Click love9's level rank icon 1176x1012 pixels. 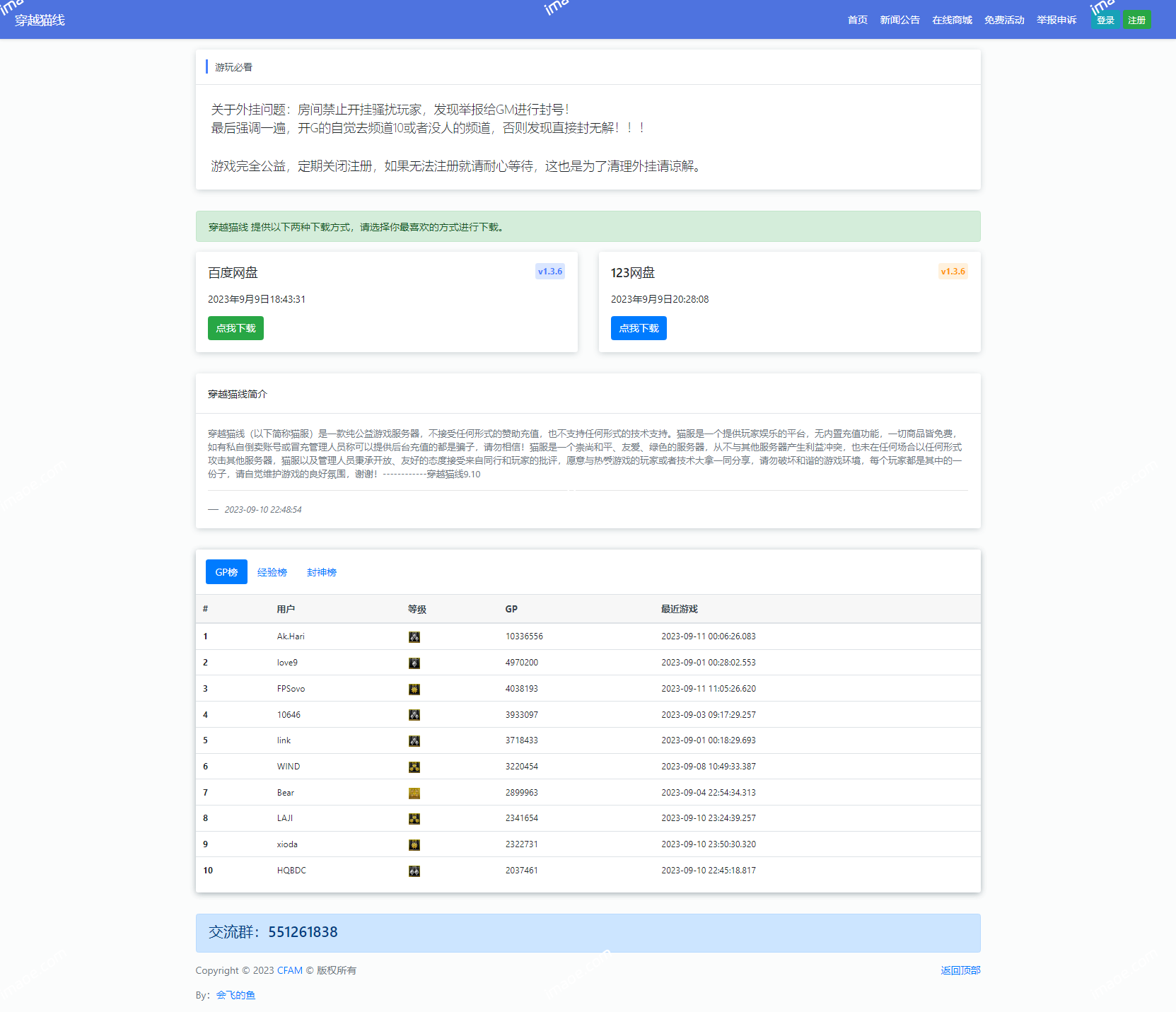coord(414,663)
